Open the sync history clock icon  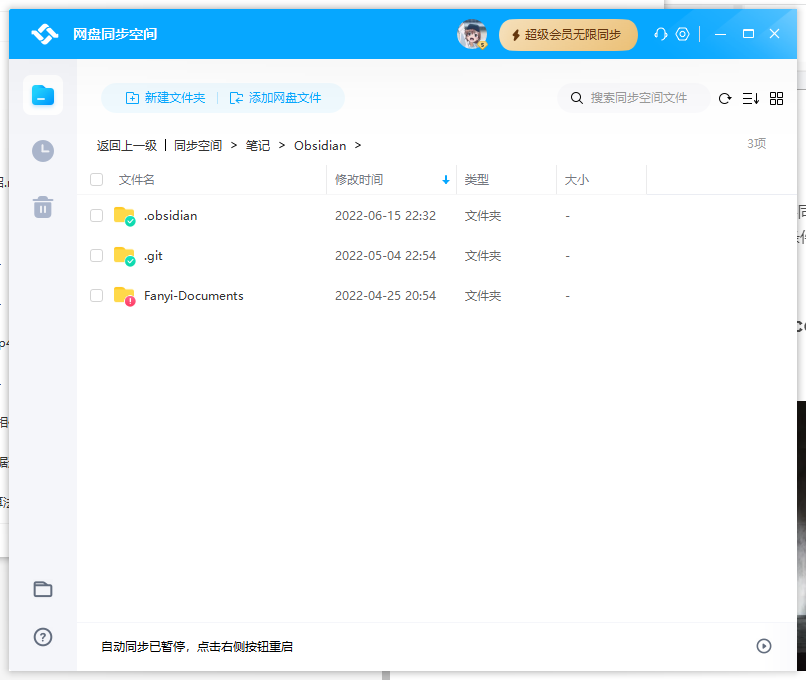(x=43, y=151)
